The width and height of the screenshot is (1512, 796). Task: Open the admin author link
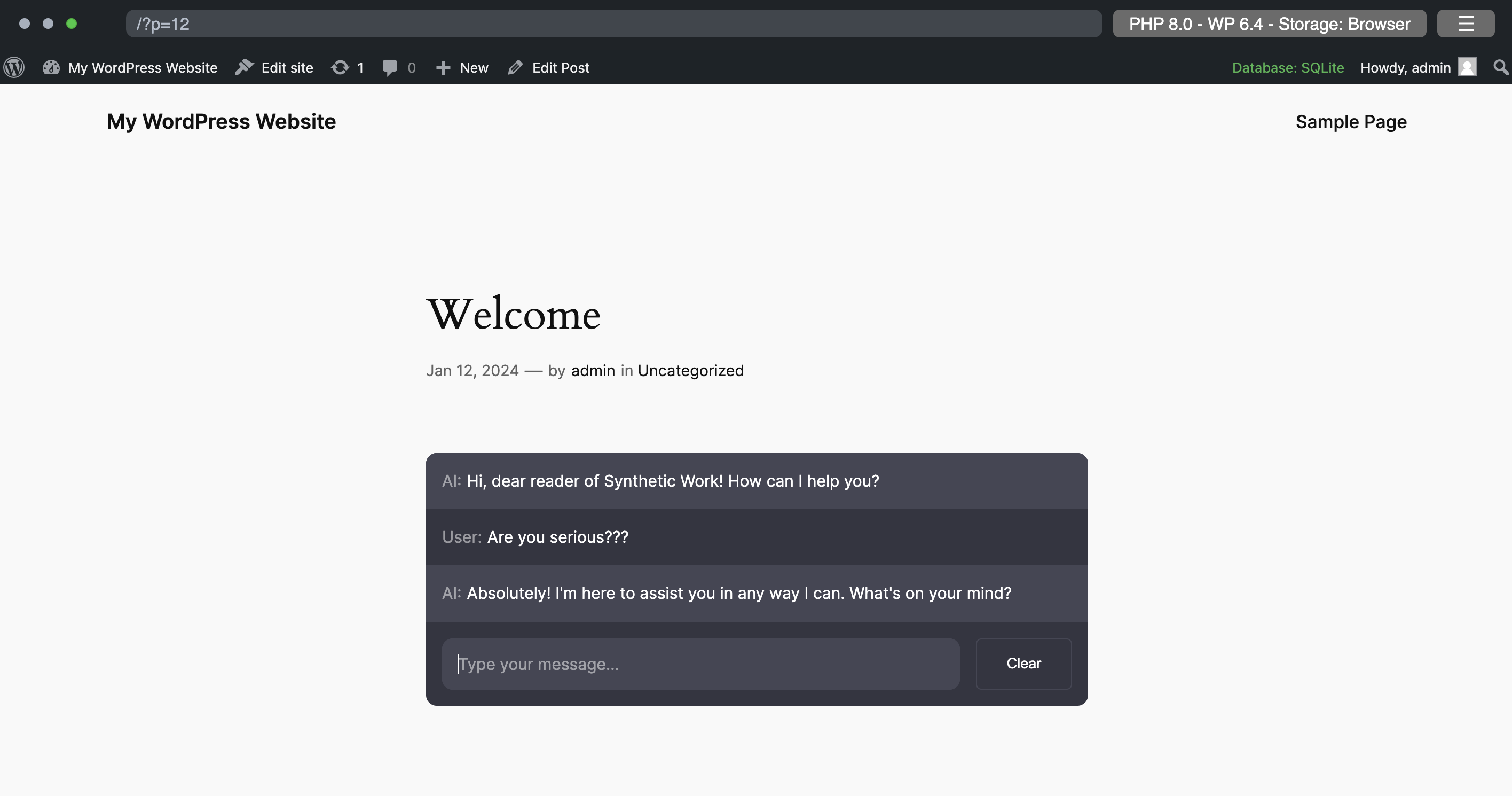pos(593,371)
